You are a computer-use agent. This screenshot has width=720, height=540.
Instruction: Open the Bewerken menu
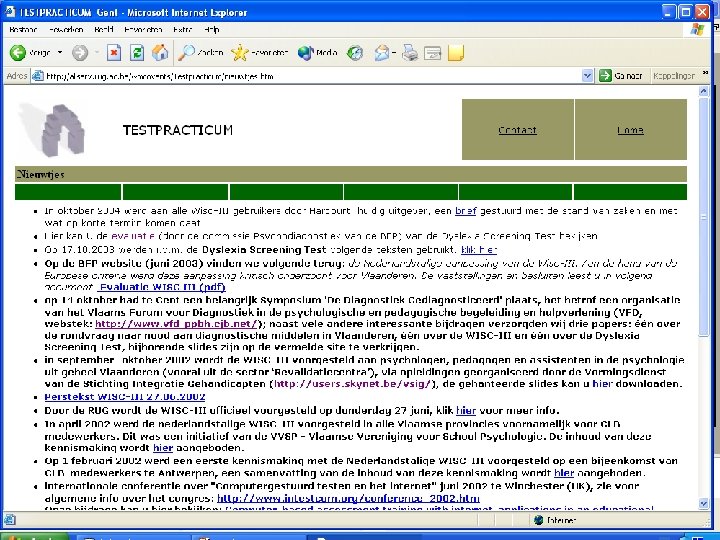[66, 30]
